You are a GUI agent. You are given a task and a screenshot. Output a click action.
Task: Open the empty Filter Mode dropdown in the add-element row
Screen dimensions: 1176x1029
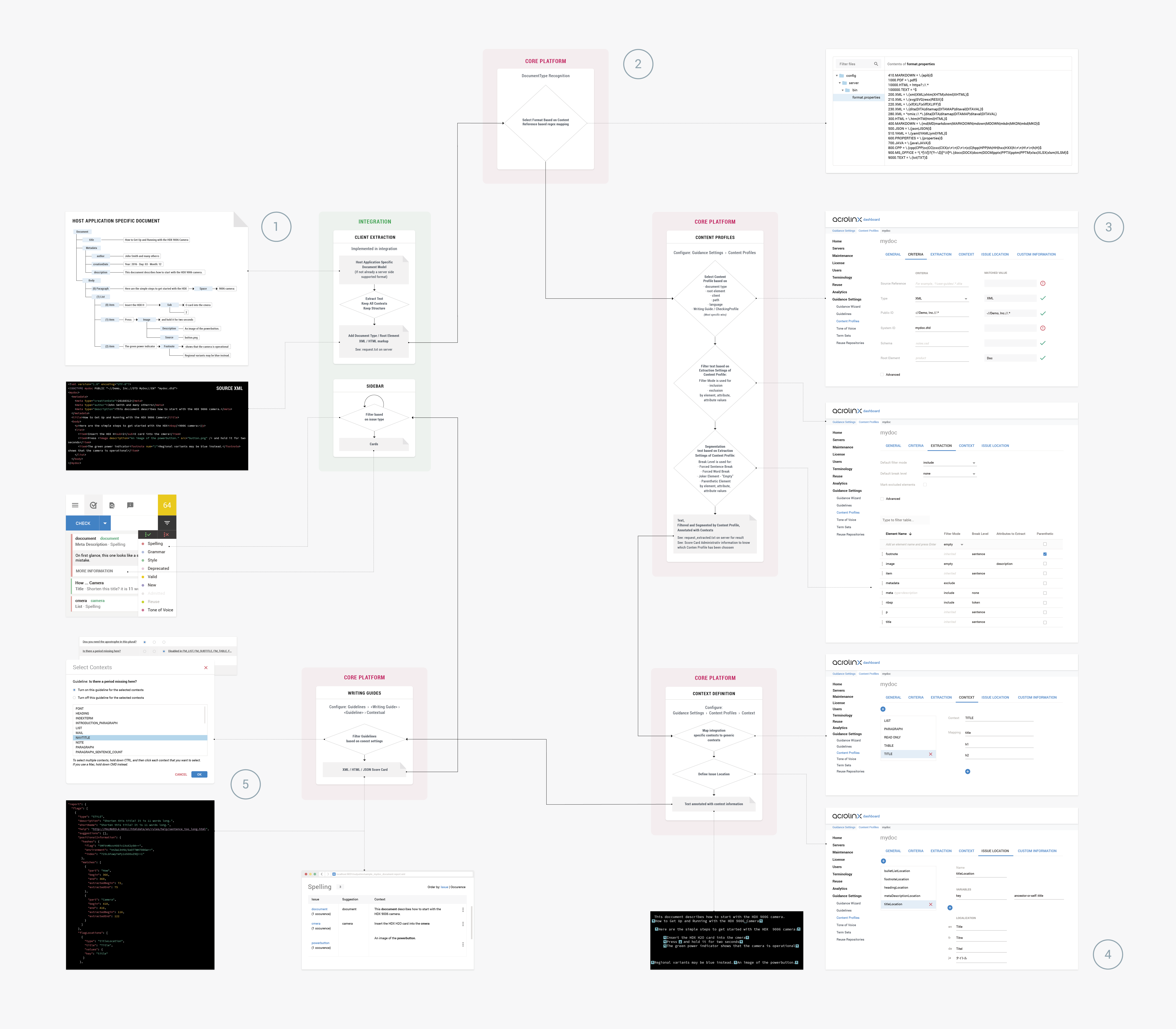click(x=954, y=544)
